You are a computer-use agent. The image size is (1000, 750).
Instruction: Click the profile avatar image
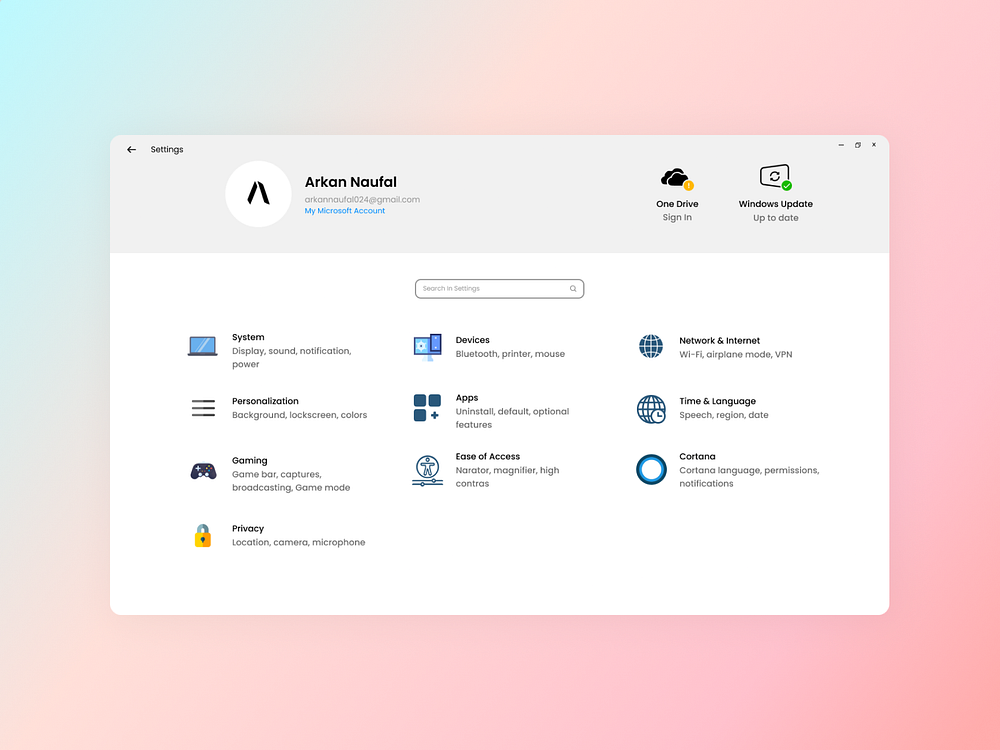click(x=258, y=193)
